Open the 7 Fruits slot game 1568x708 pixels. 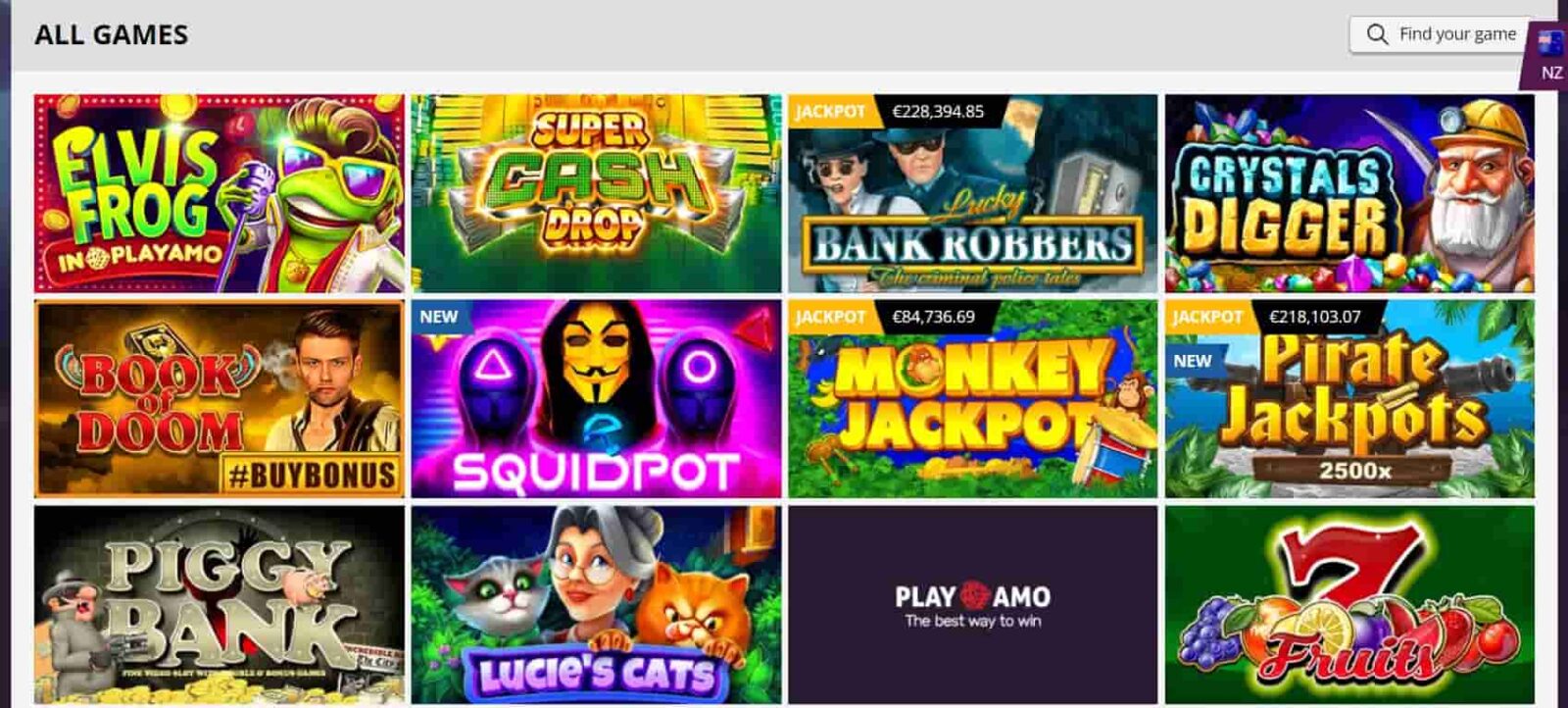tap(1349, 604)
